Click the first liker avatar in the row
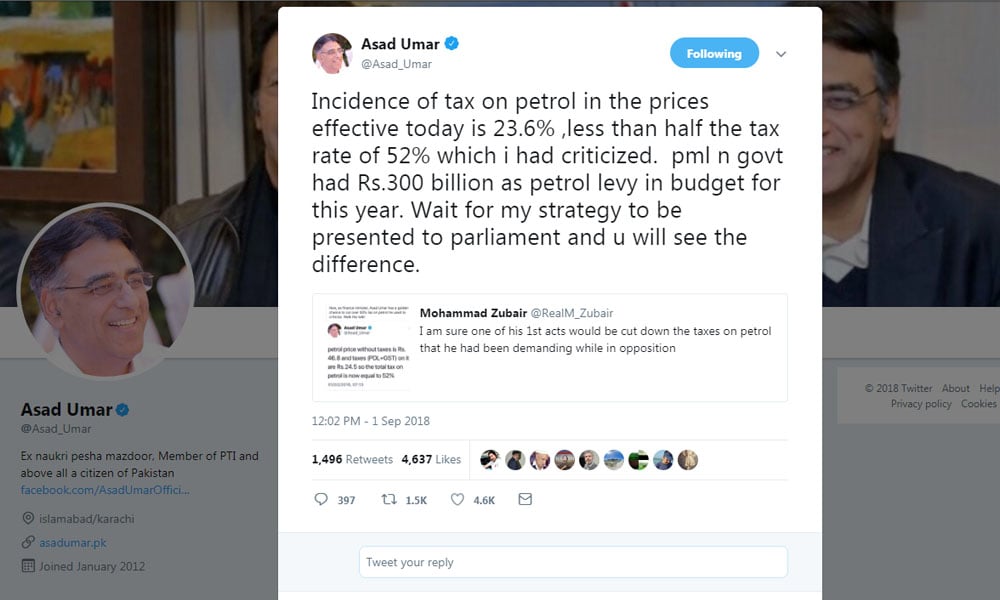The width and height of the screenshot is (1000, 600). [490, 460]
